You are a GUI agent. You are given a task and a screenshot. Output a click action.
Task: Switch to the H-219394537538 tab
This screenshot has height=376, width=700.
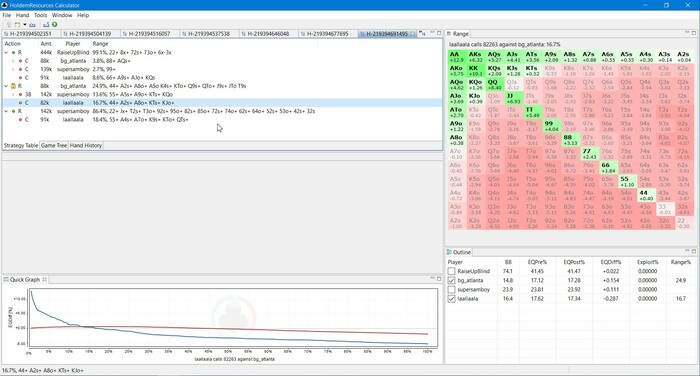209,33
